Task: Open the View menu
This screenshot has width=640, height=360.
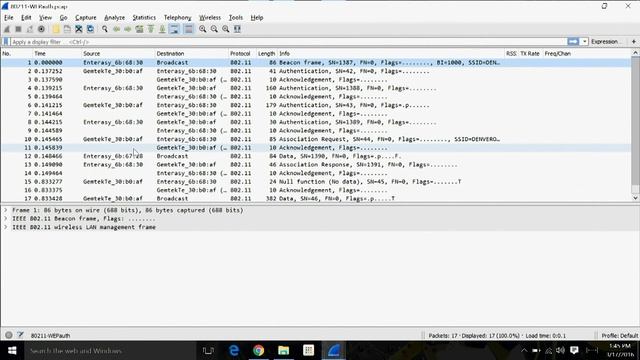Action: tap(45, 18)
